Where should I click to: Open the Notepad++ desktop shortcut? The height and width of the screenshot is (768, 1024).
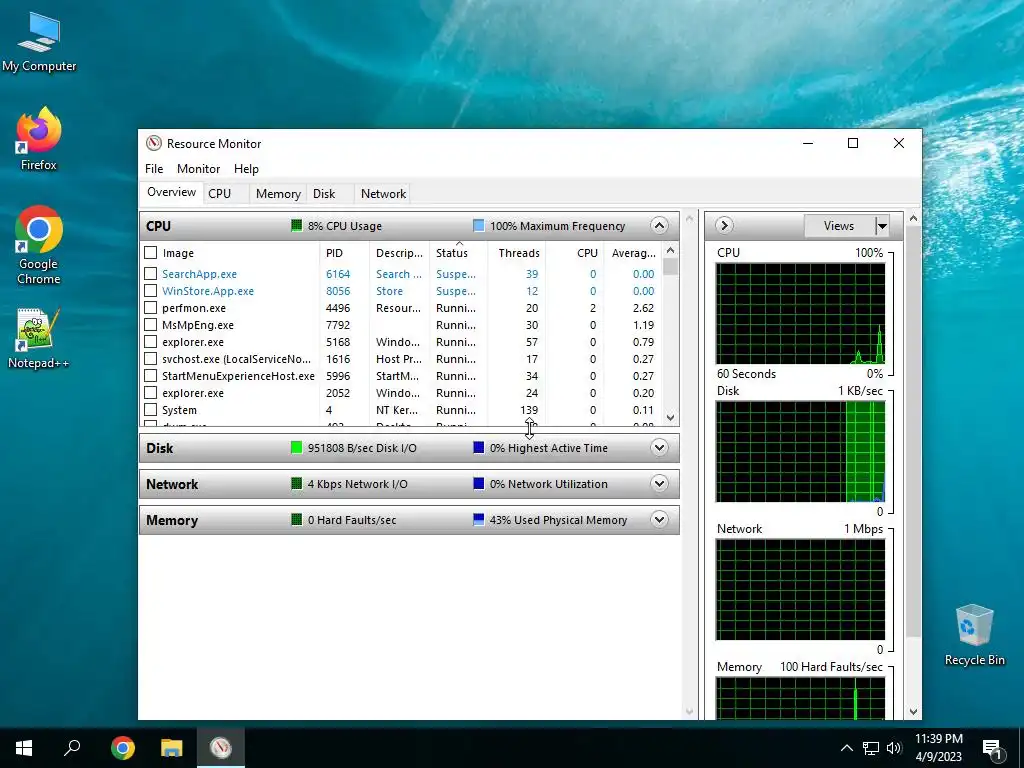pos(39,338)
